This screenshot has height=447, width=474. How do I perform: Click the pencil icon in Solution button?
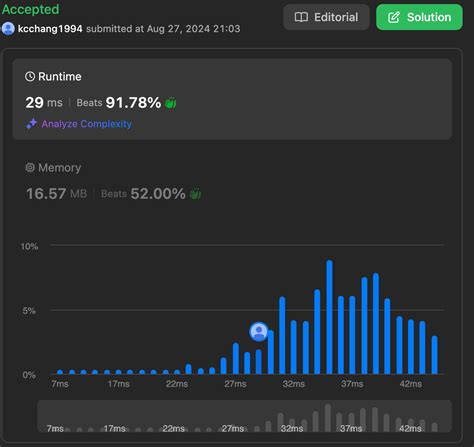tap(394, 17)
